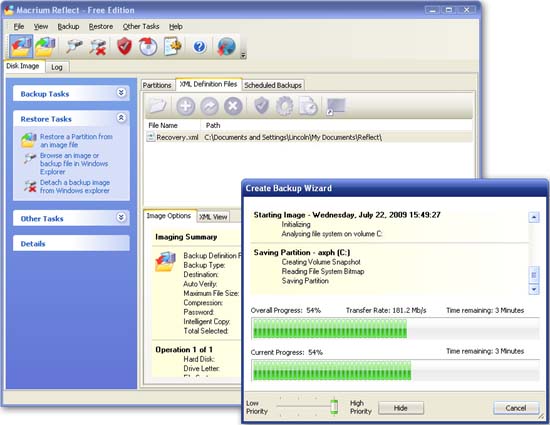Click the Path column header
The width and height of the screenshot is (550, 425).
click(336, 125)
